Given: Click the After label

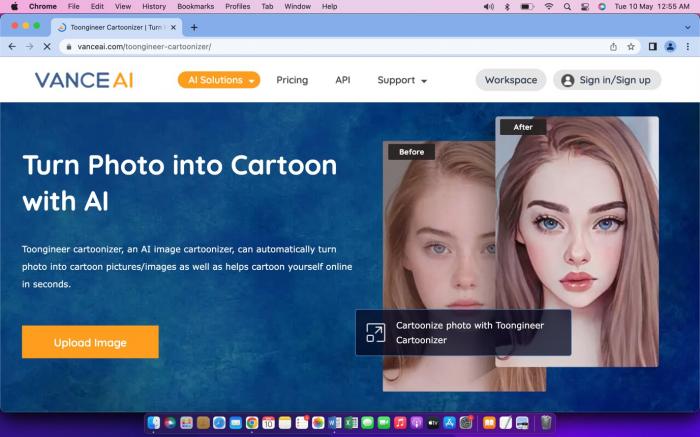Looking at the screenshot, I should 523,127.
